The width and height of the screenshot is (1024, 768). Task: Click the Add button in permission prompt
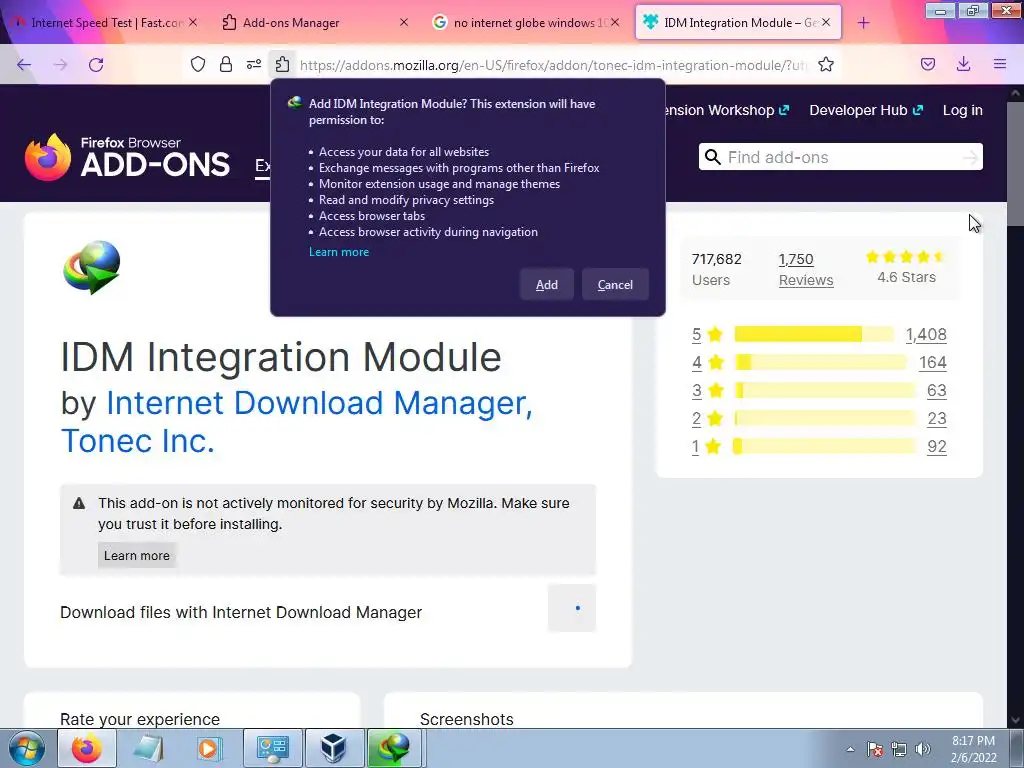click(x=547, y=285)
